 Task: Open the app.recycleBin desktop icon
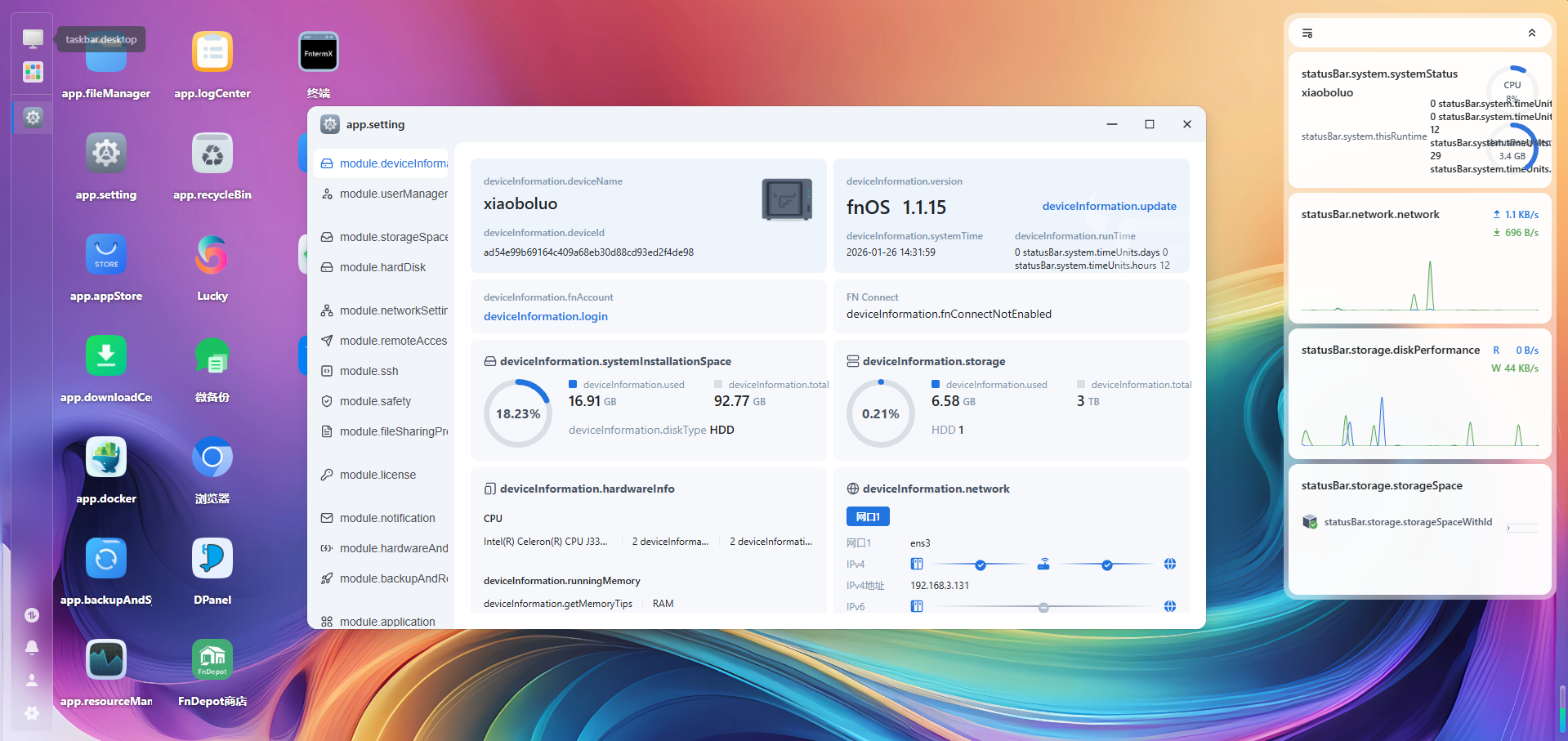[x=212, y=153]
